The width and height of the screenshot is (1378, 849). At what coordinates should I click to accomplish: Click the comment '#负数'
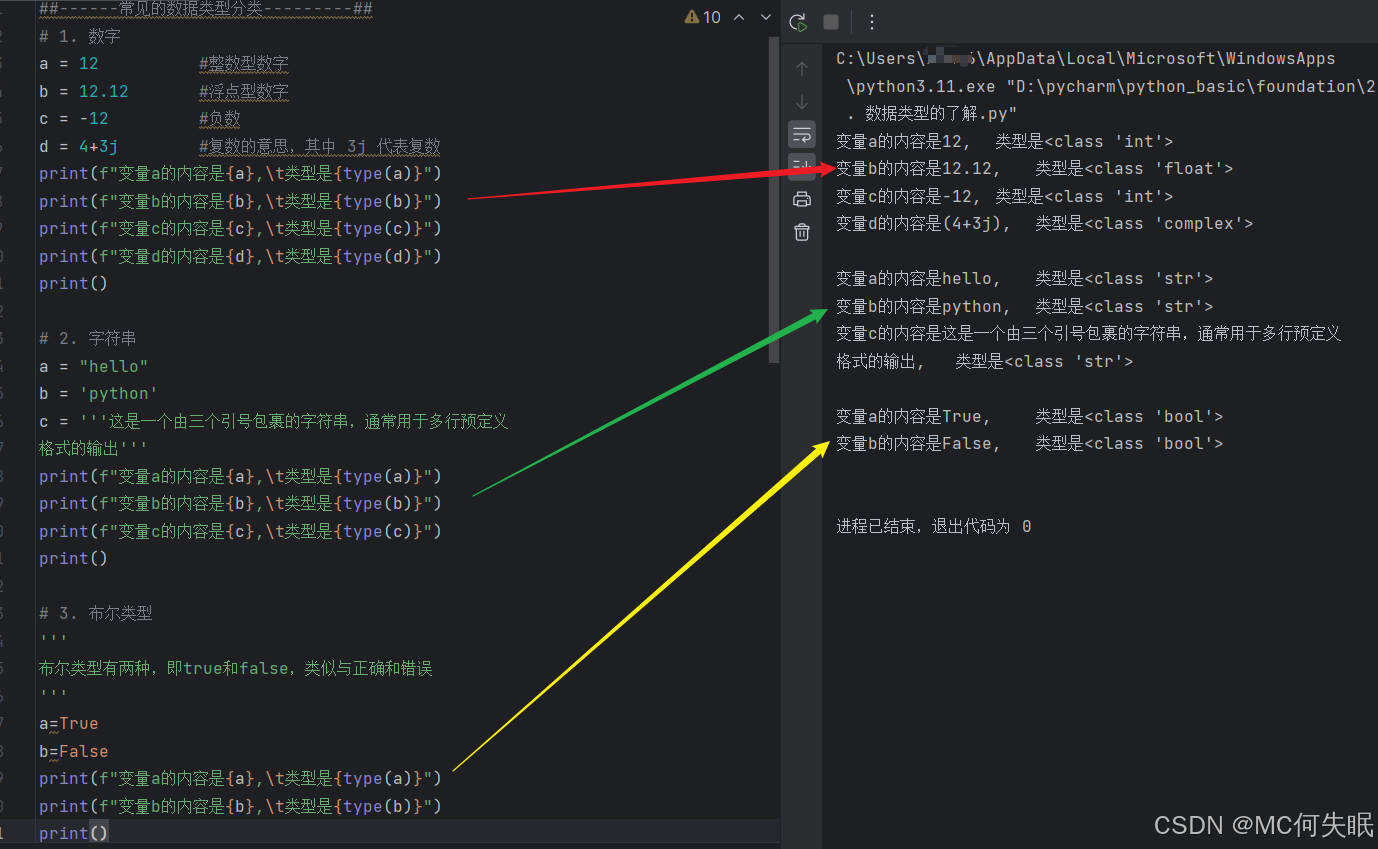[220, 119]
